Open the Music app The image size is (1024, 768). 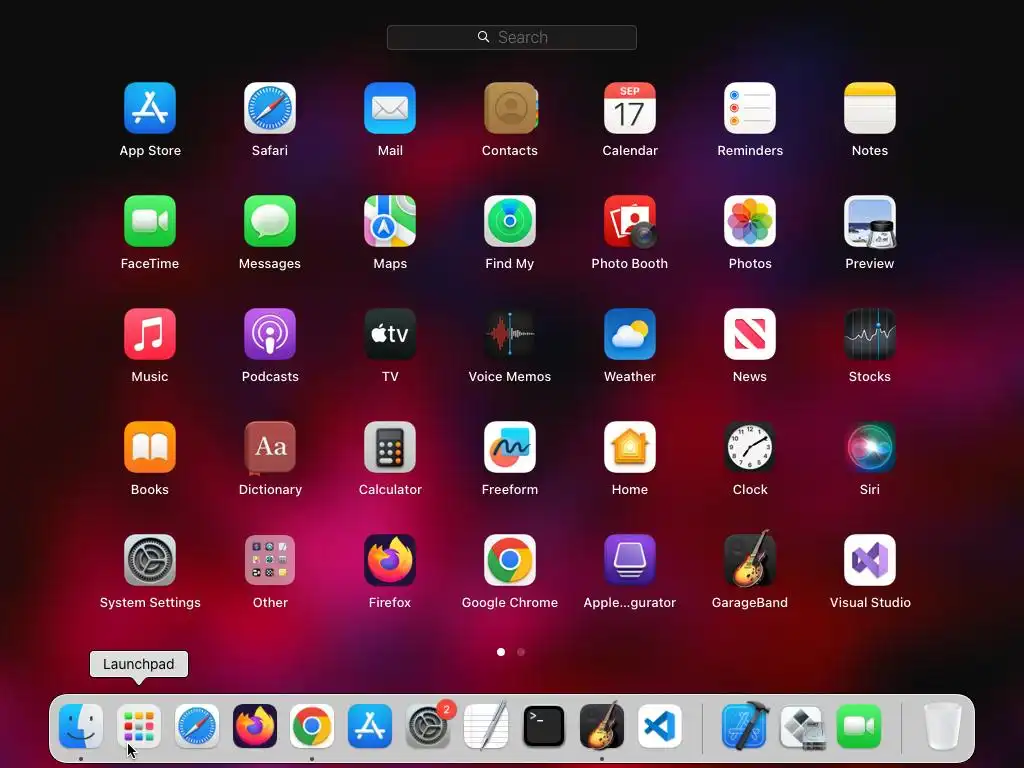[150, 334]
